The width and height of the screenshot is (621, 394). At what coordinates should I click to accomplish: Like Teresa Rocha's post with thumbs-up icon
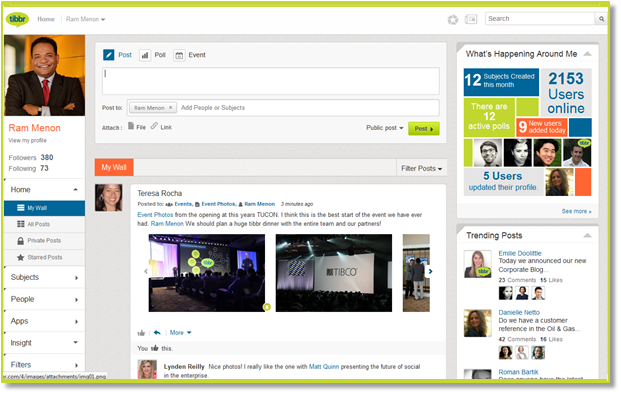coord(141,333)
